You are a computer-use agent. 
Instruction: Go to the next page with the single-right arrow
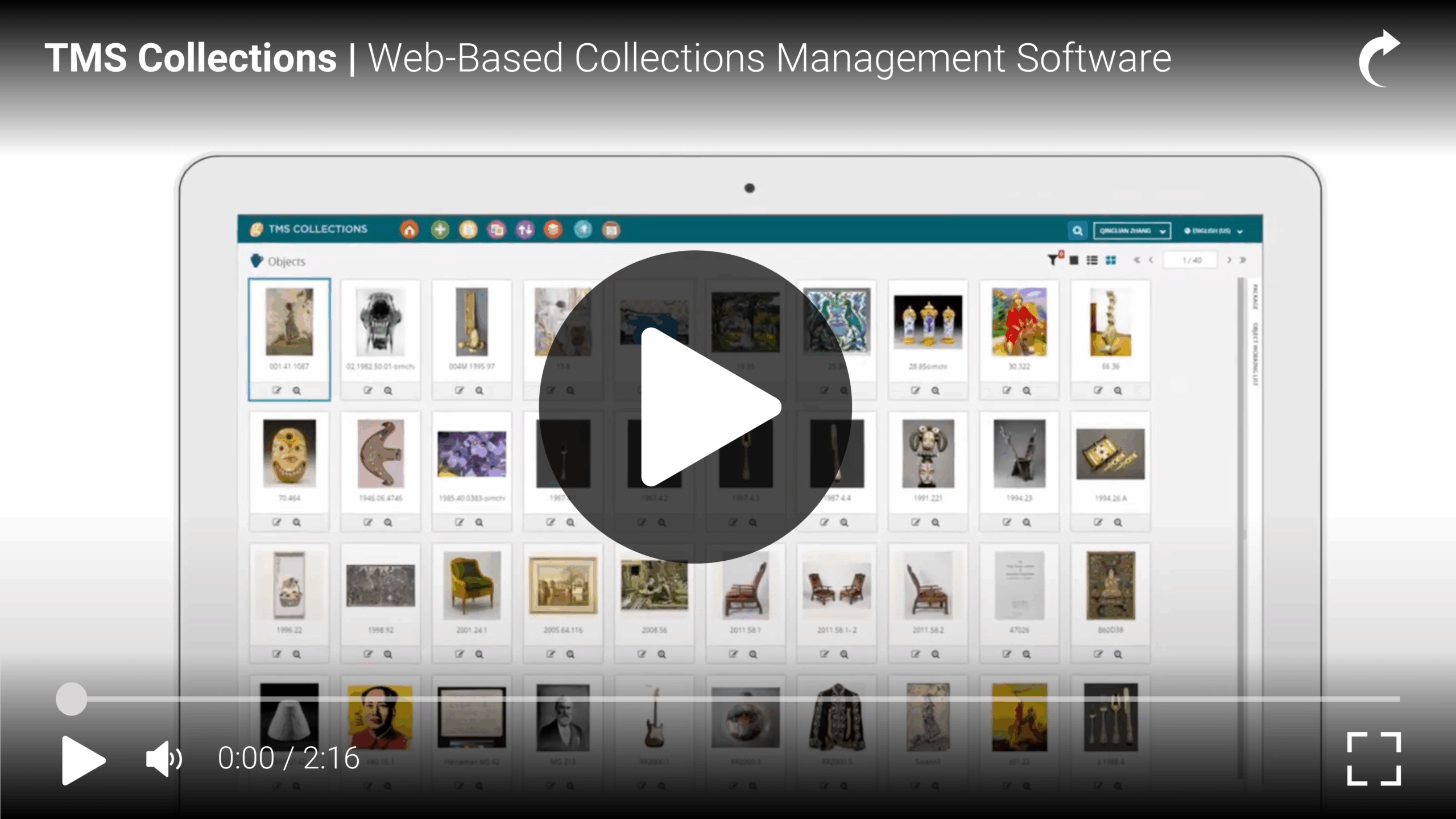click(1229, 260)
